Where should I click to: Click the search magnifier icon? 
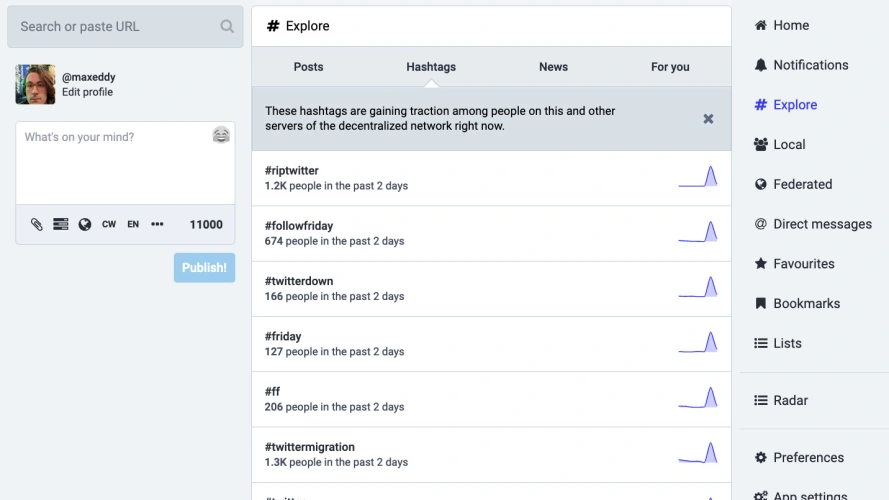[227, 27]
